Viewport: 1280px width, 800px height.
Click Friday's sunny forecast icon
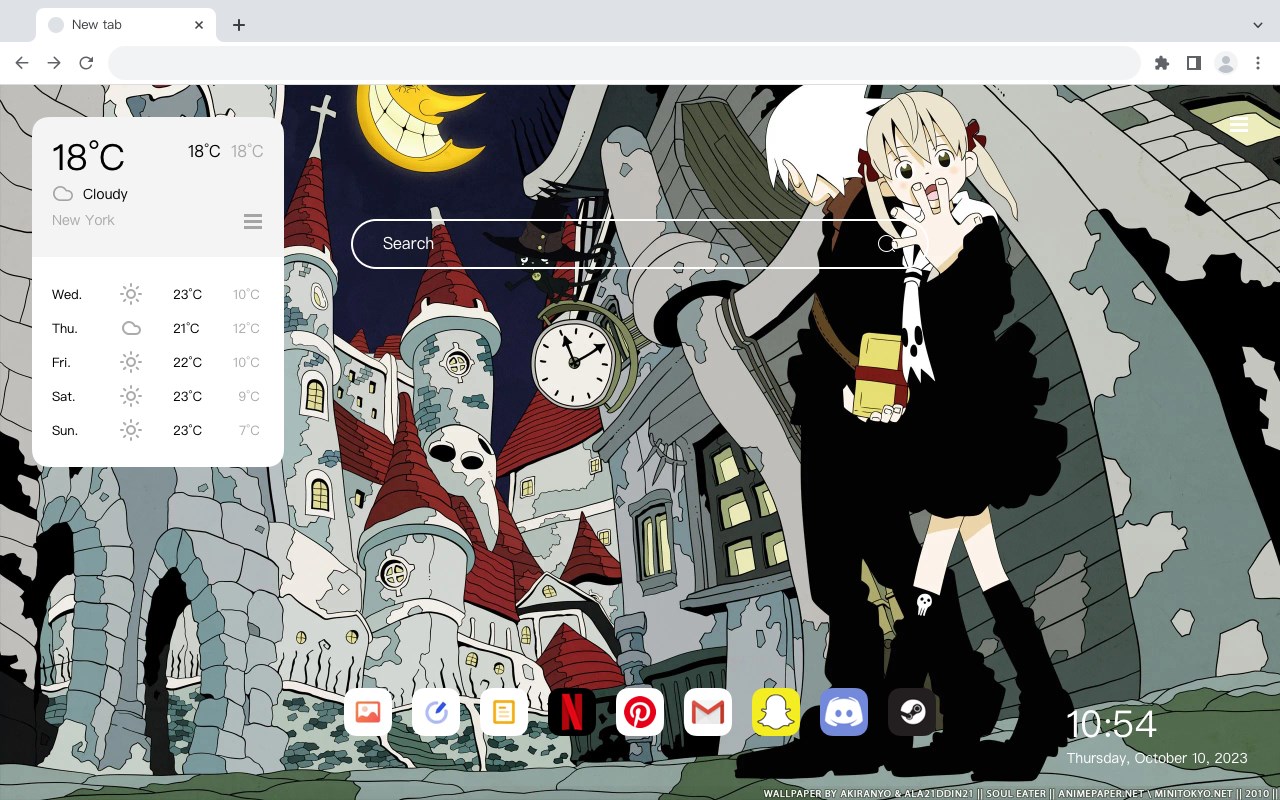(131, 362)
